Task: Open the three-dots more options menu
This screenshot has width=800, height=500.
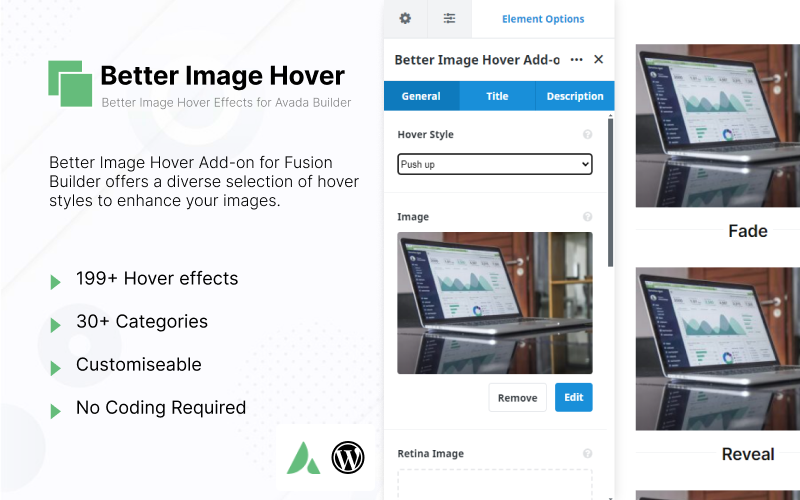Action: [576, 60]
